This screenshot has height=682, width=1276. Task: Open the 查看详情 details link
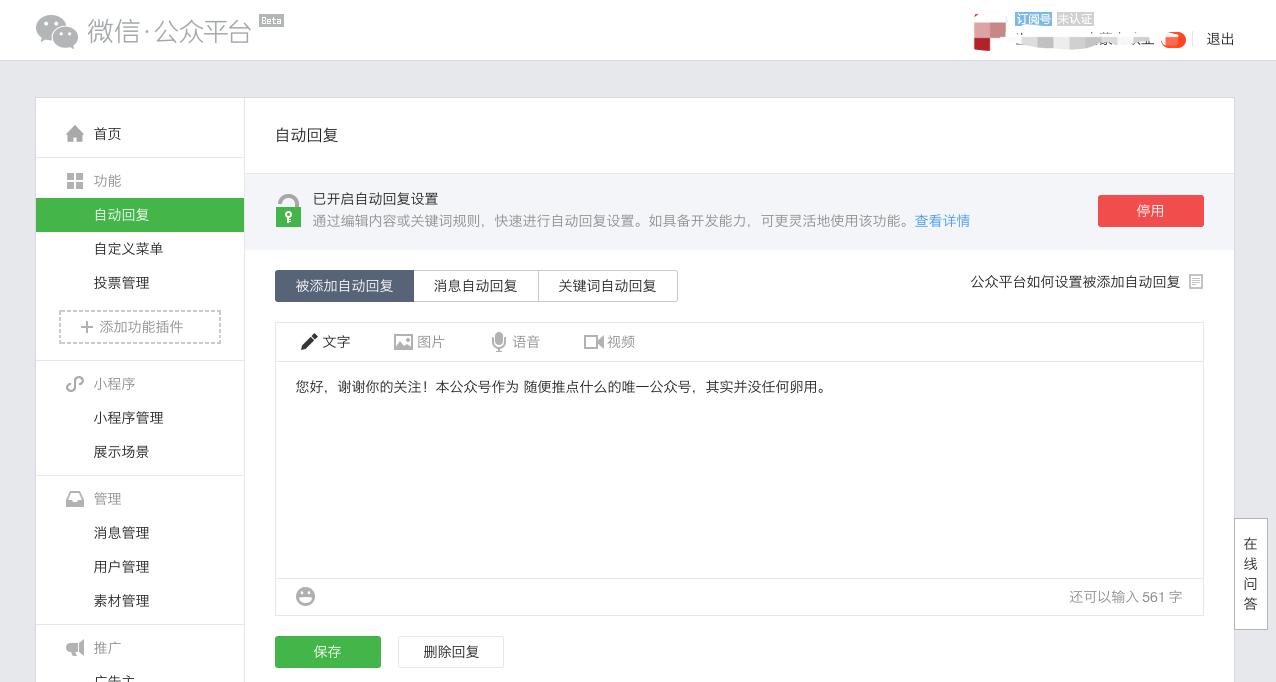(x=942, y=221)
